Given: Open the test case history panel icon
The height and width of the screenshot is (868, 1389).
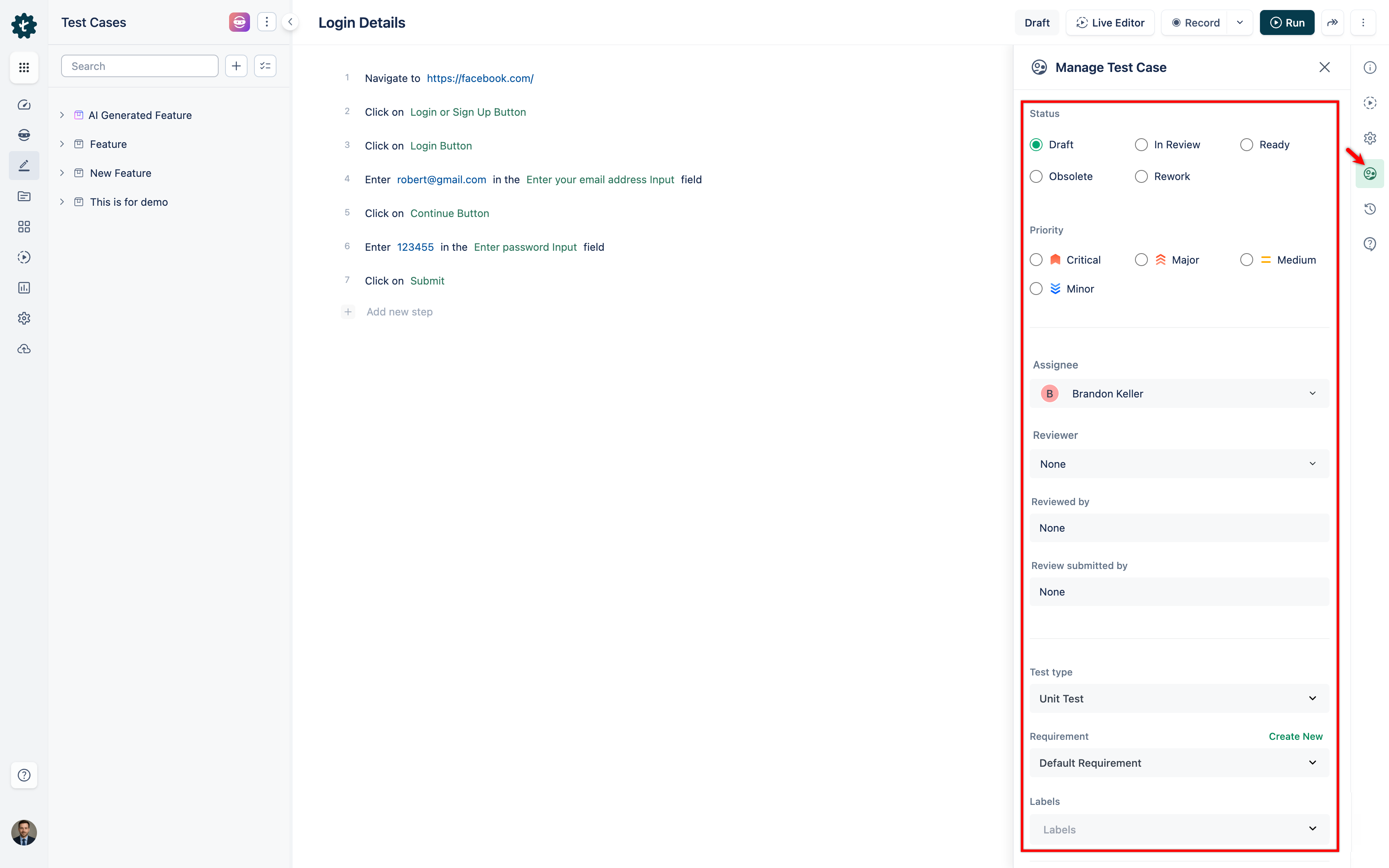Looking at the screenshot, I should (1371, 209).
